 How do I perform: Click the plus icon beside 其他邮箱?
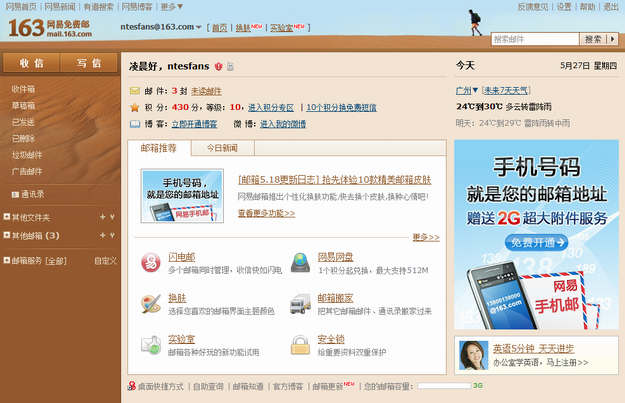click(102, 235)
